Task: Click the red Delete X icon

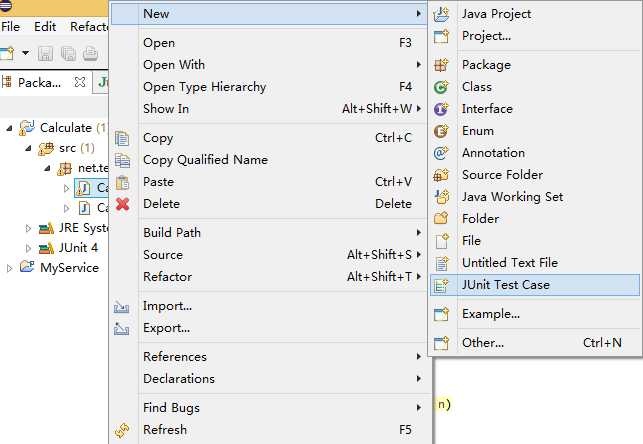Action: point(122,204)
